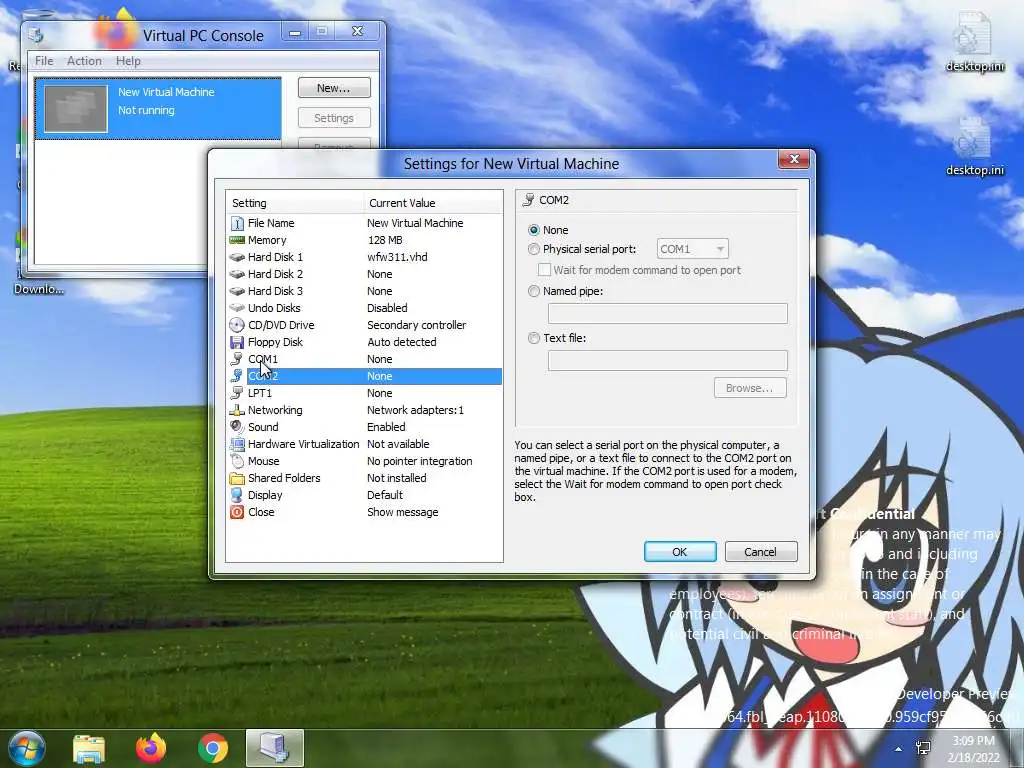Select the Memory setting row
The height and width of the screenshot is (768, 1024).
pyautogui.click(x=365, y=240)
